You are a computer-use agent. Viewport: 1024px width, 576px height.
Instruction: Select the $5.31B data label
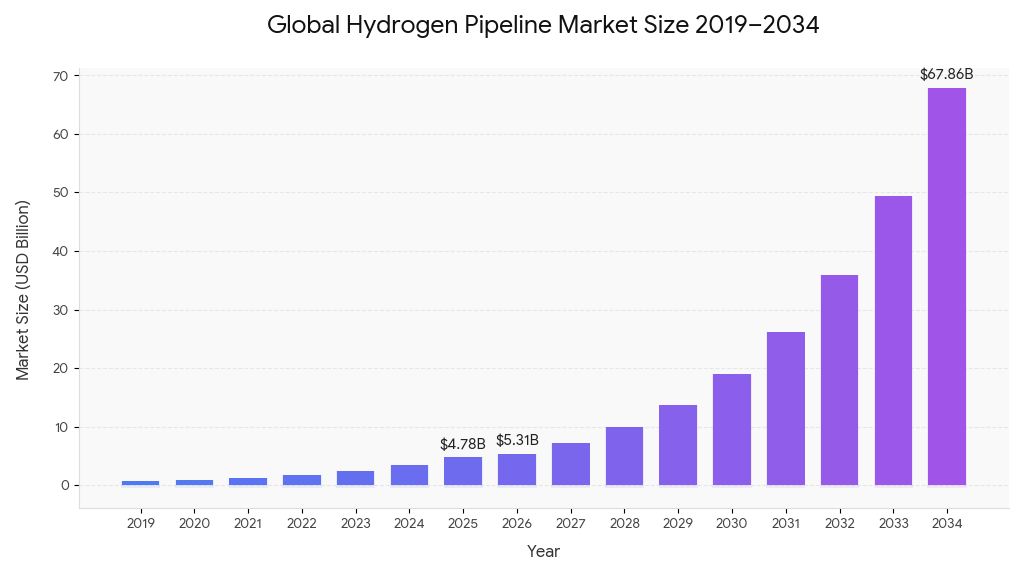click(x=517, y=440)
